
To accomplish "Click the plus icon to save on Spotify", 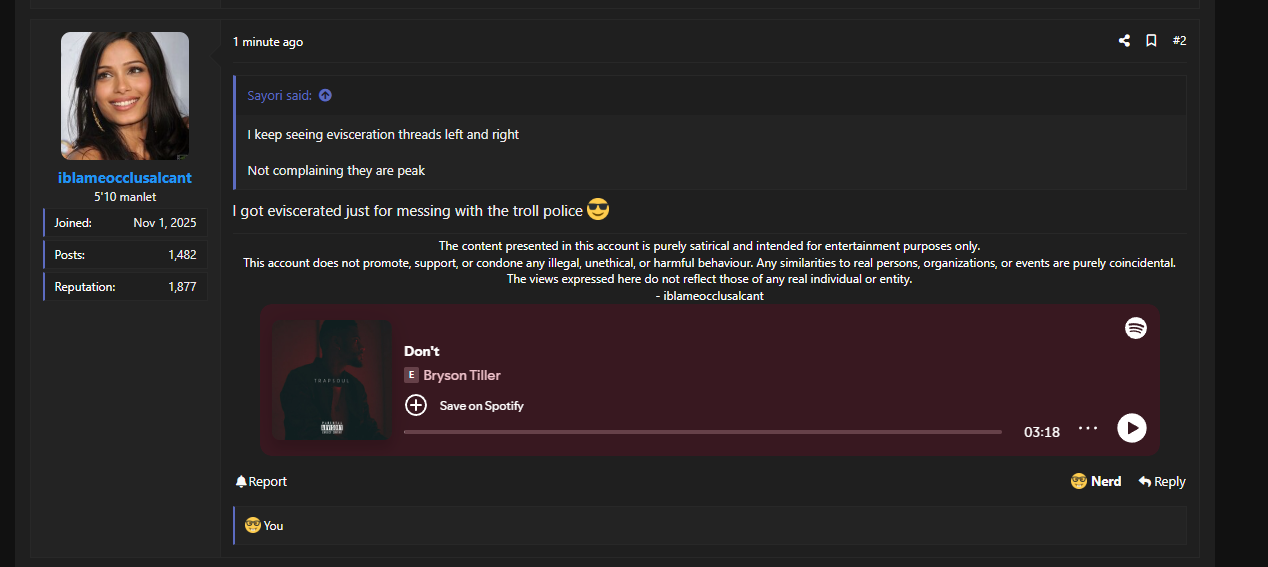I will (415, 405).
